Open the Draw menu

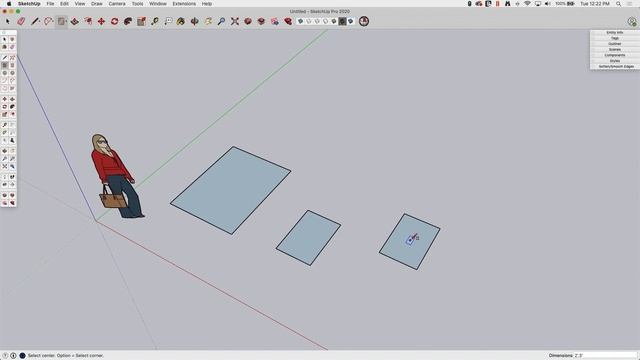pos(97,4)
